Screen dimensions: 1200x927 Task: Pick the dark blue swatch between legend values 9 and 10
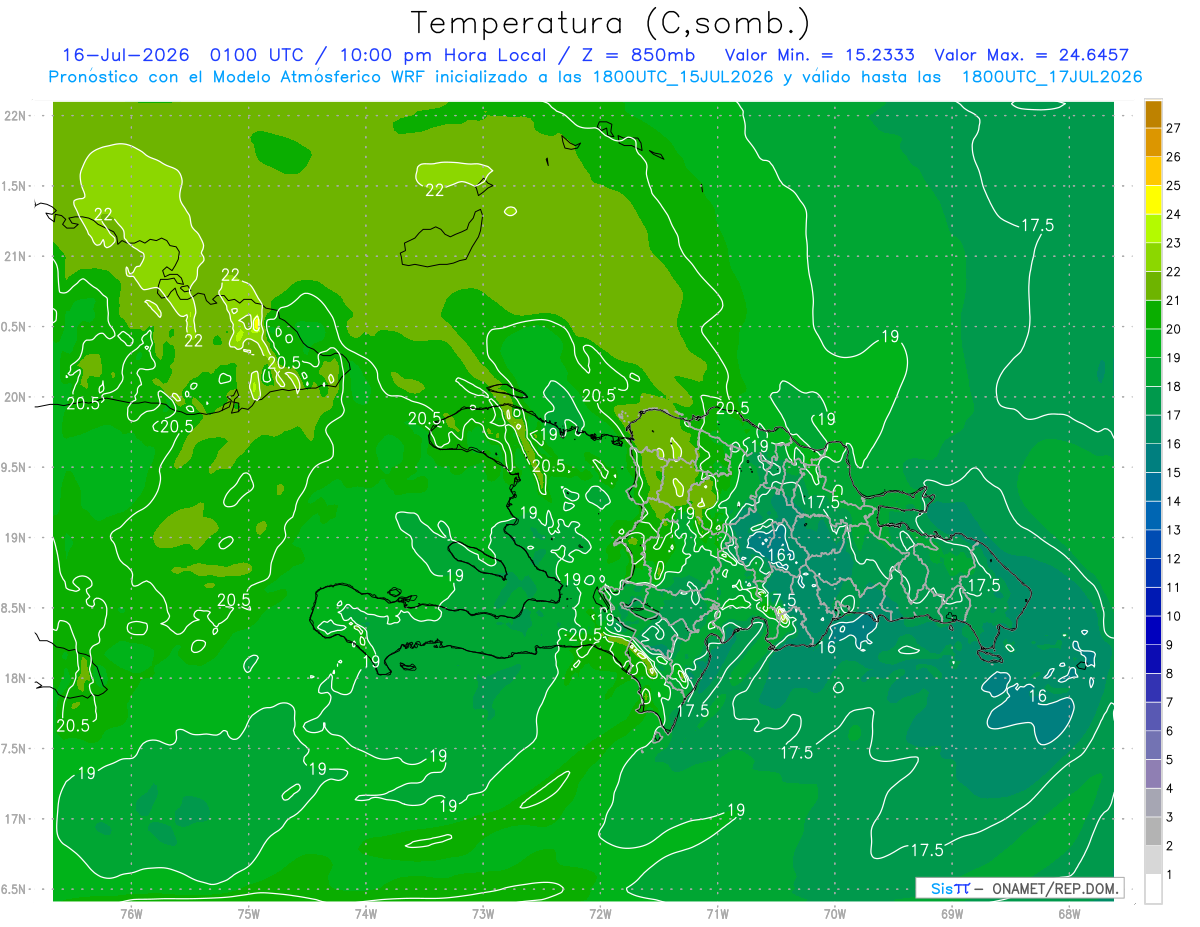pyautogui.click(x=1154, y=631)
